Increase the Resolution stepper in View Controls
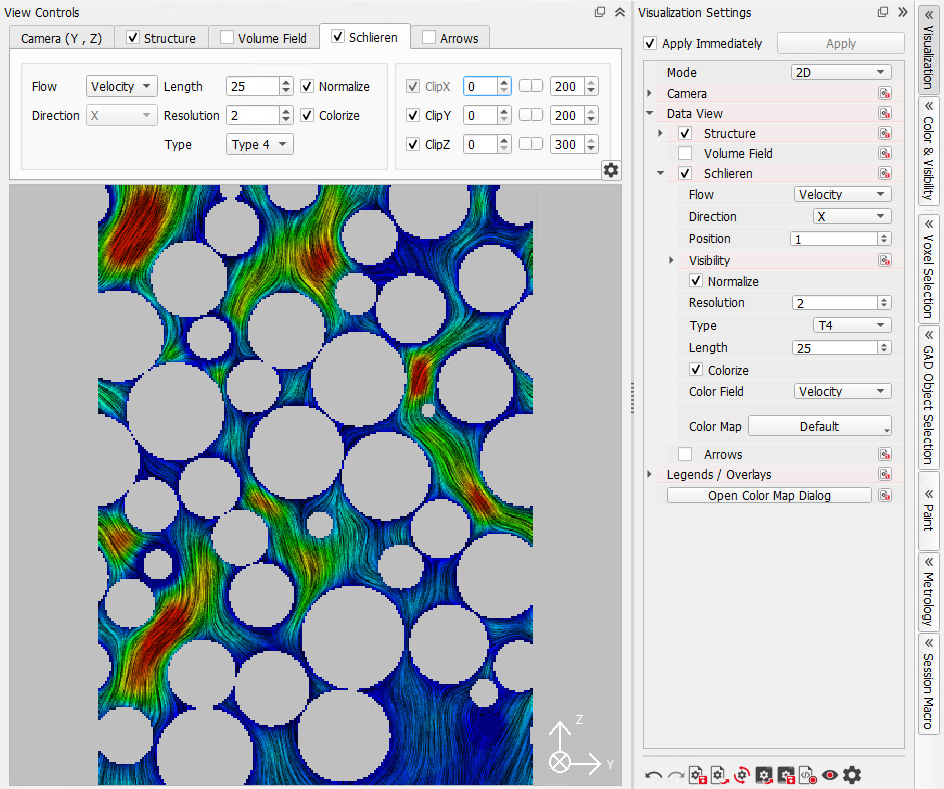The width and height of the screenshot is (944, 789). tap(287, 111)
